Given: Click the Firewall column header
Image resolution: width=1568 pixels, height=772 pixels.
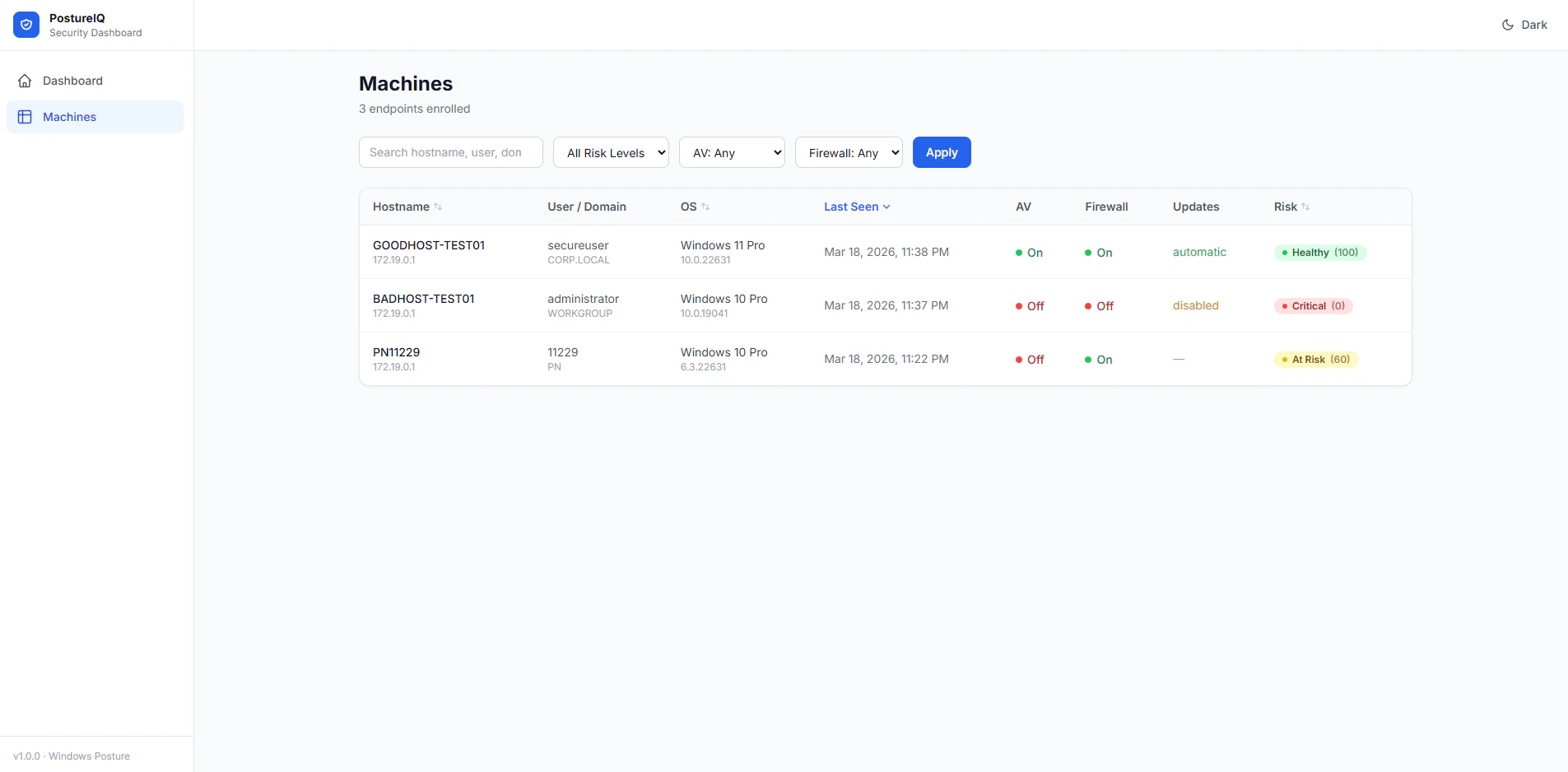Looking at the screenshot, I should [1106, 207].
